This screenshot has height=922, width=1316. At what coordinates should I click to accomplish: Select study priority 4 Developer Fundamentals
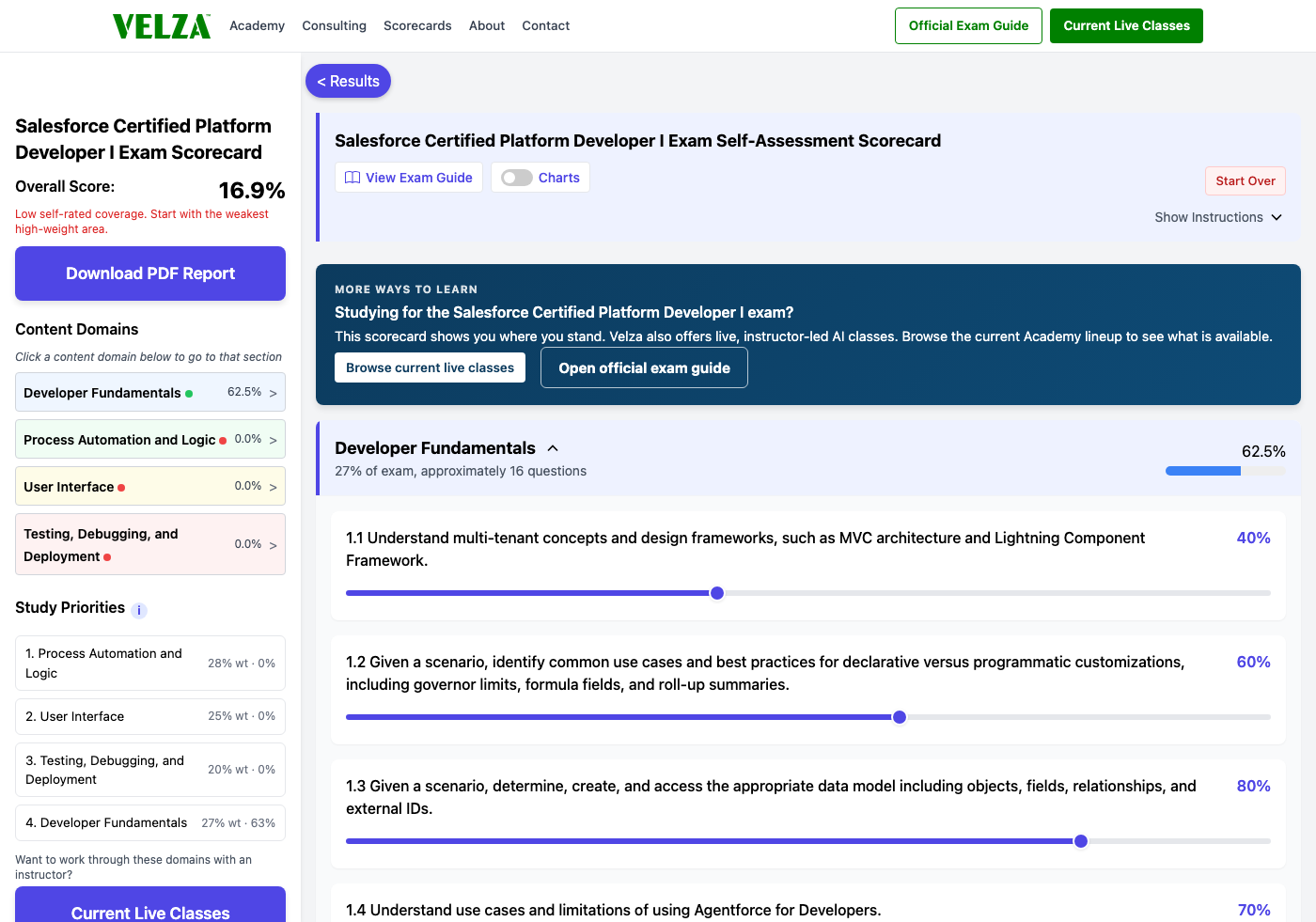tap(150, 822)
